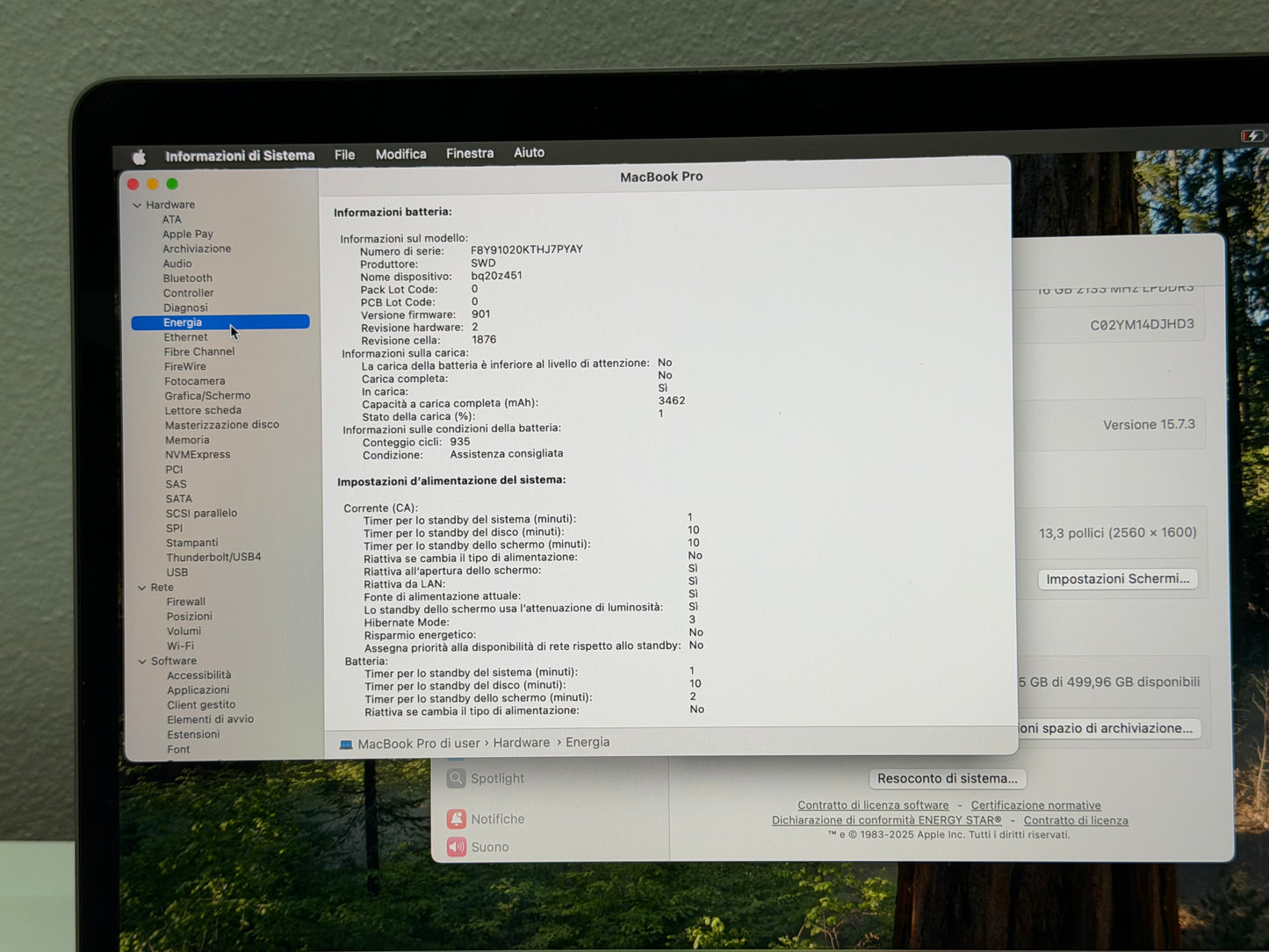Collapse the Hardware section in sidebar

point(137,205)
